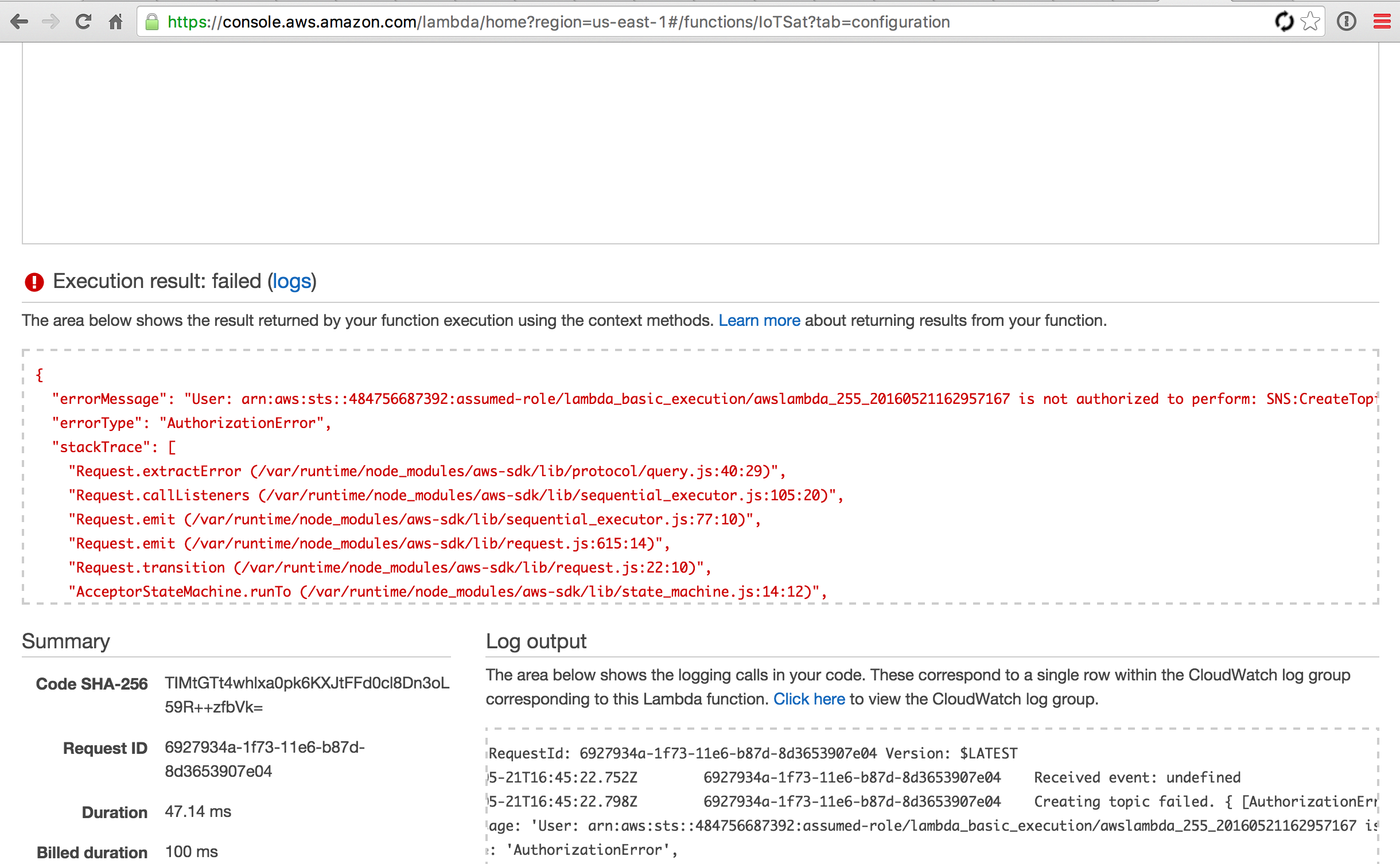The width and height of the screenshot is (1400, 864).
Task: Open the Click here CloudWatch log group link
Action: pos(809,699)
